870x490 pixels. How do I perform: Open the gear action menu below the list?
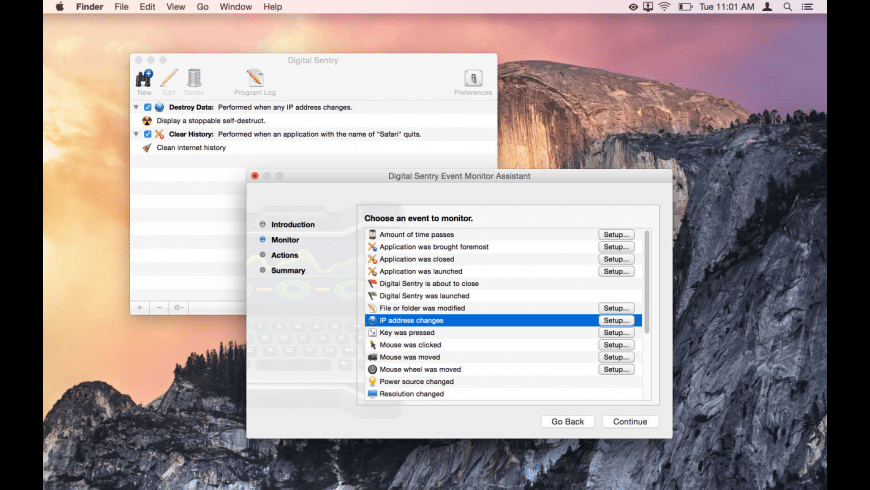pos(177,308)
